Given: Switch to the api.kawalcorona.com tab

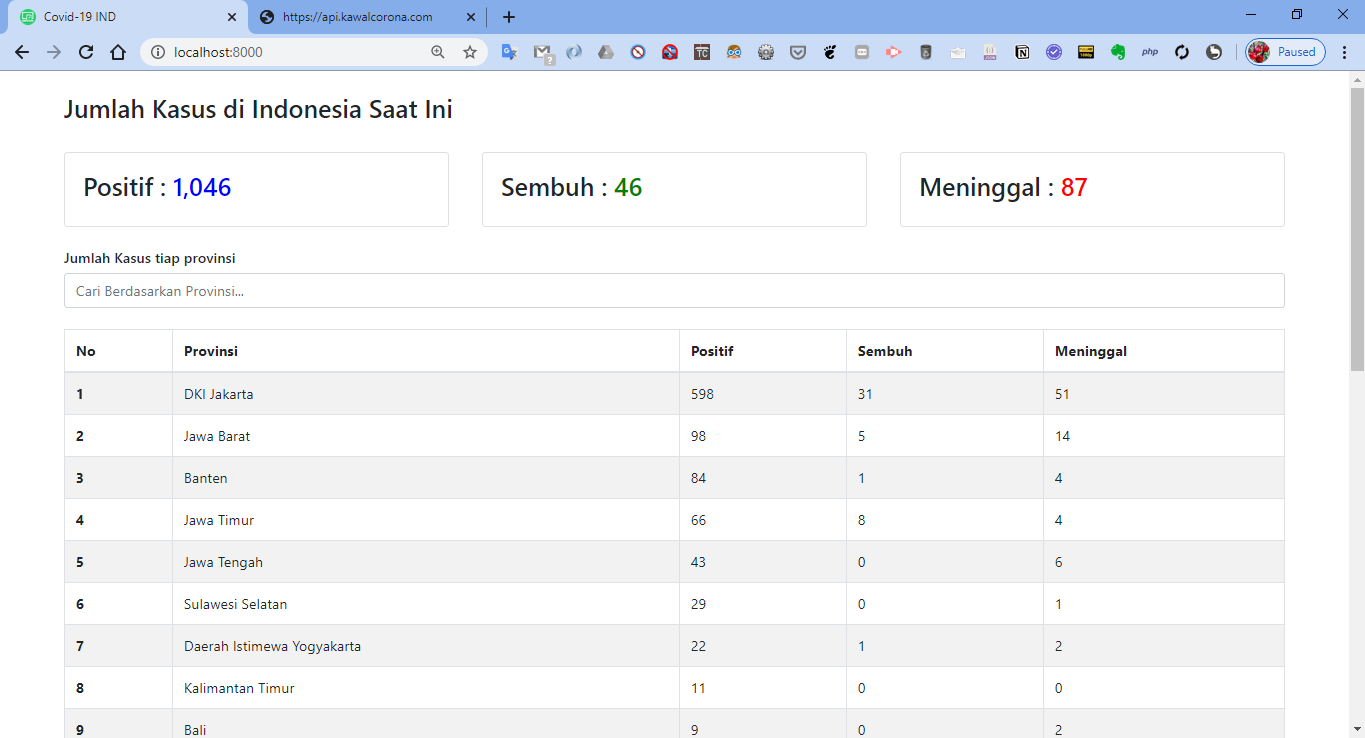Looking at the screenshot, I should [x=366, y=17].
